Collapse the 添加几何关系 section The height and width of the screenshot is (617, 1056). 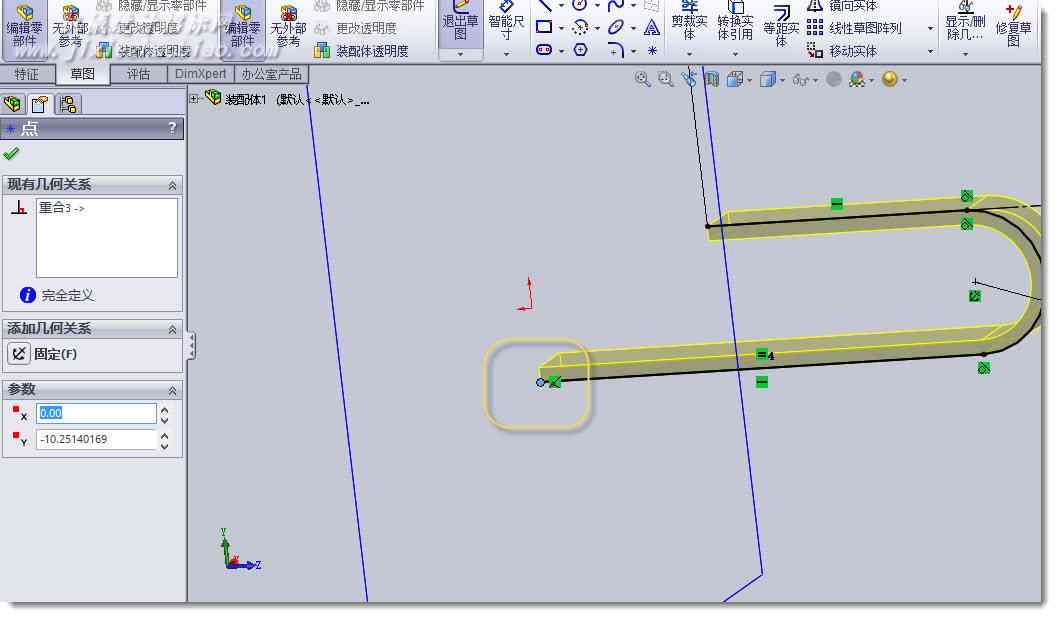172,329
